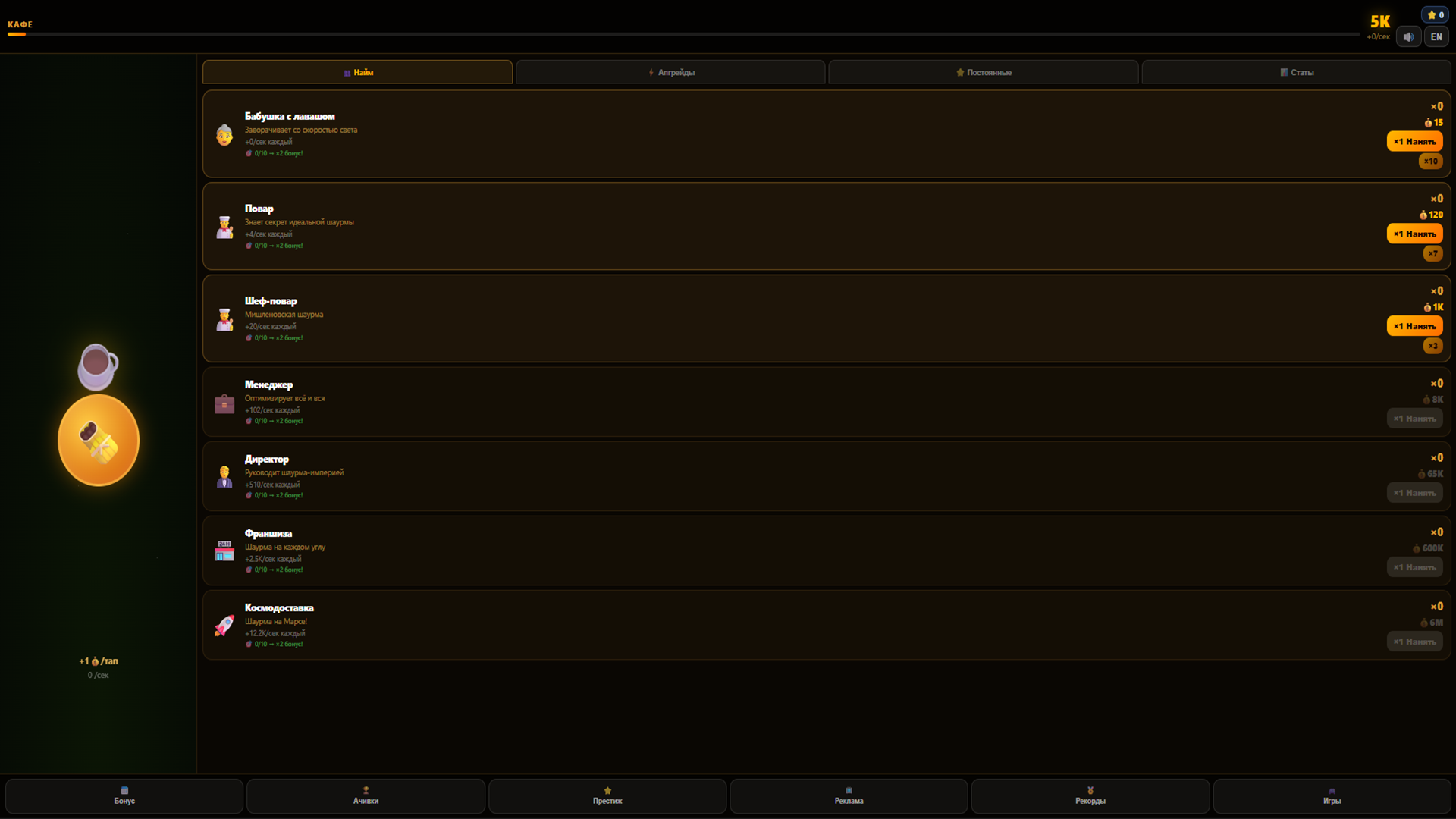The height and width of the screenshot is (819, 1456).
Task: Click disabled hire button for Космодоставка
Action: pyautogui.click(x=1414, y=642)
